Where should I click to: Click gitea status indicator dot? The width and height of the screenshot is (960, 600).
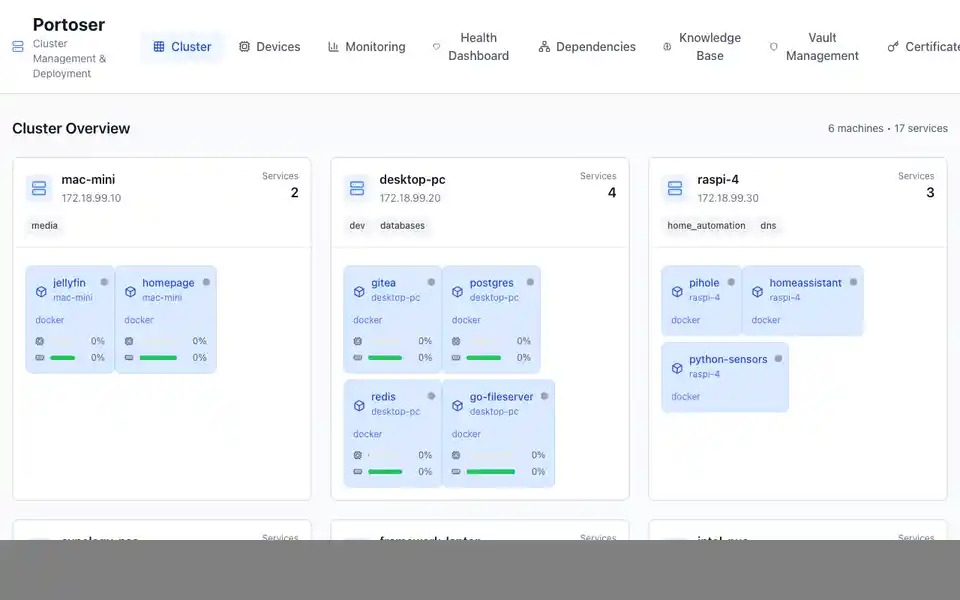point(431,282)
